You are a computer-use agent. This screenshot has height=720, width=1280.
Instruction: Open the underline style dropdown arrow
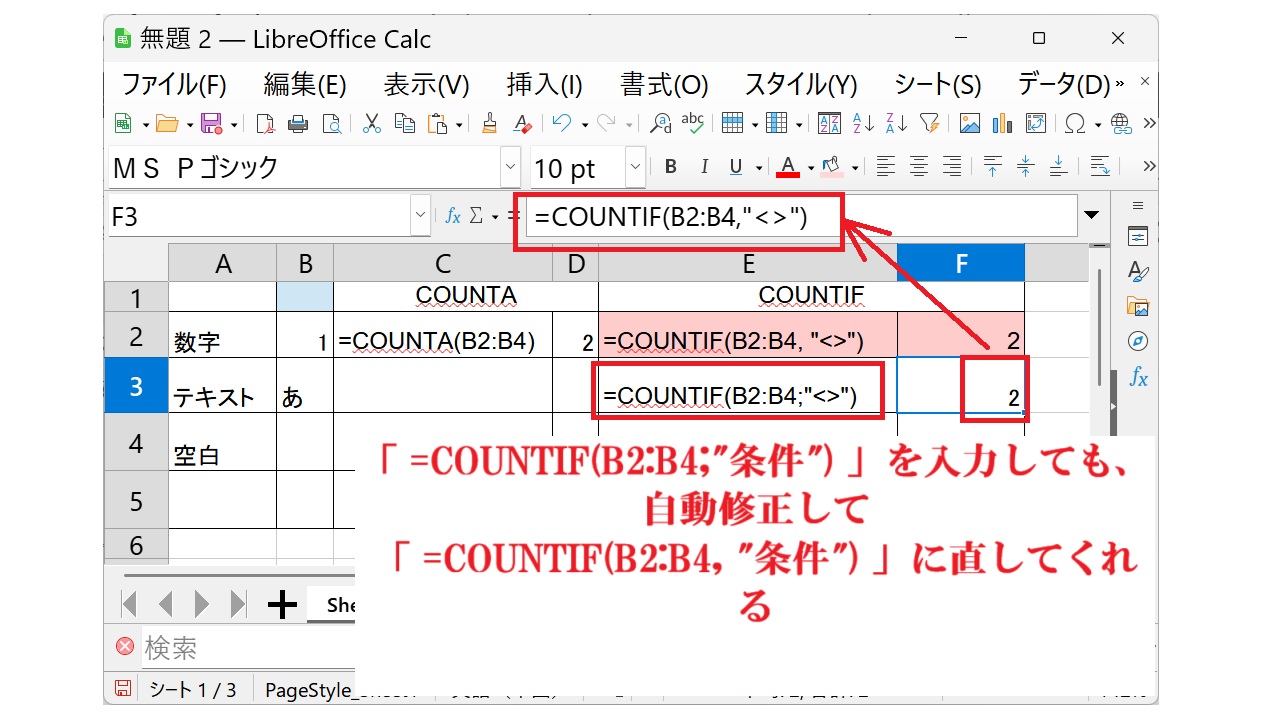(759, 167)
